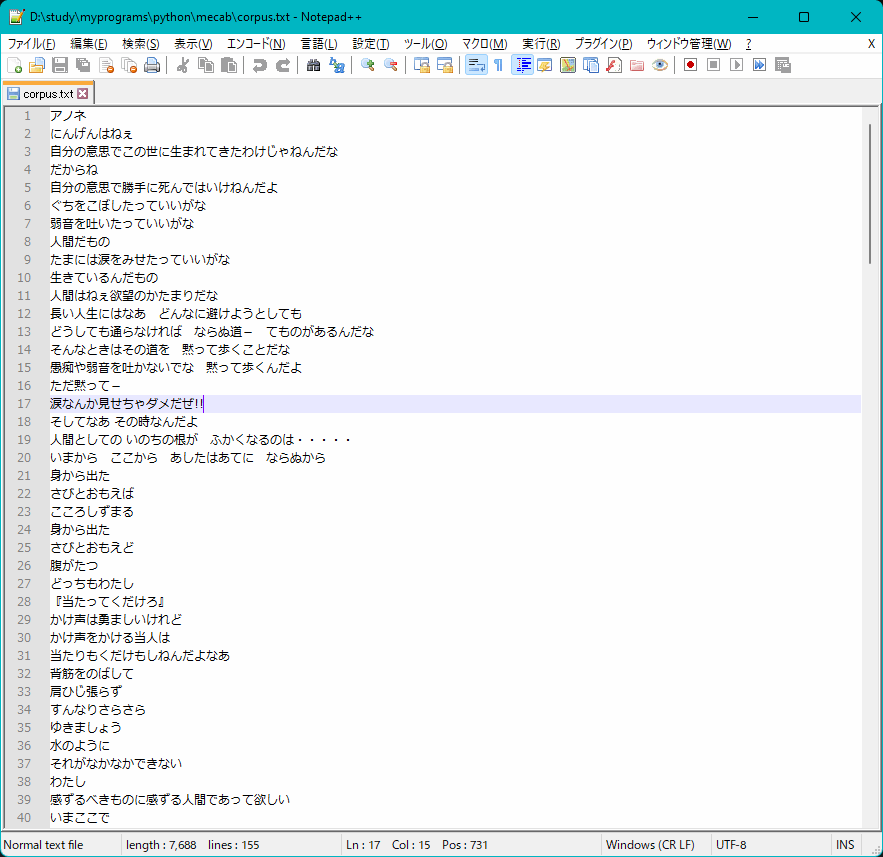Click the Save recorded macro icon
The width and height of the screenshot is (883, 857).
[783, 65]
